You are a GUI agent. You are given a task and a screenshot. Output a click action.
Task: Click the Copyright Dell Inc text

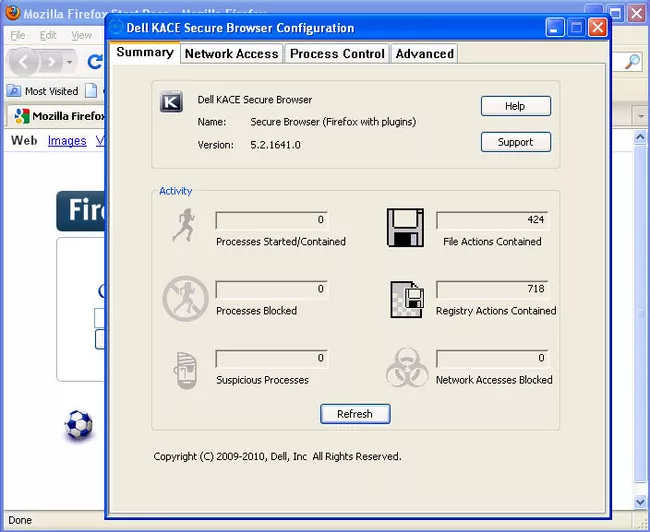tap(277, 457)
